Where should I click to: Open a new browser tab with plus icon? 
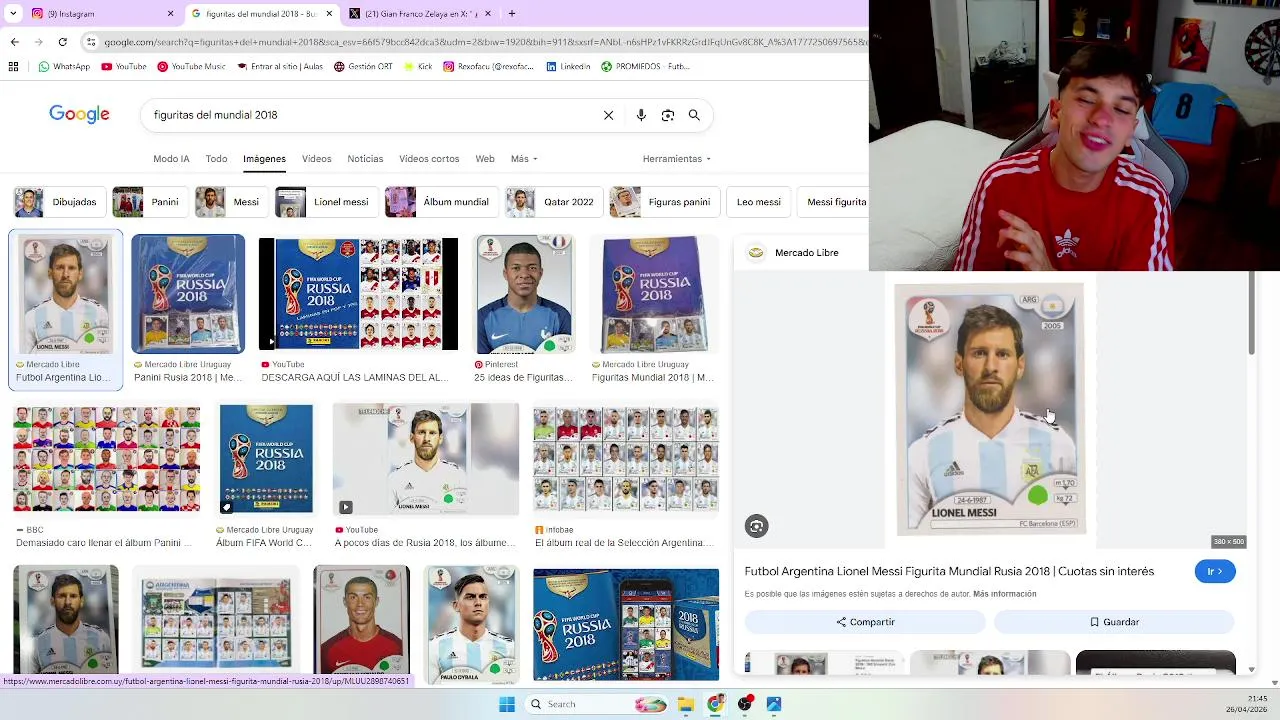(x=512, y=14)
